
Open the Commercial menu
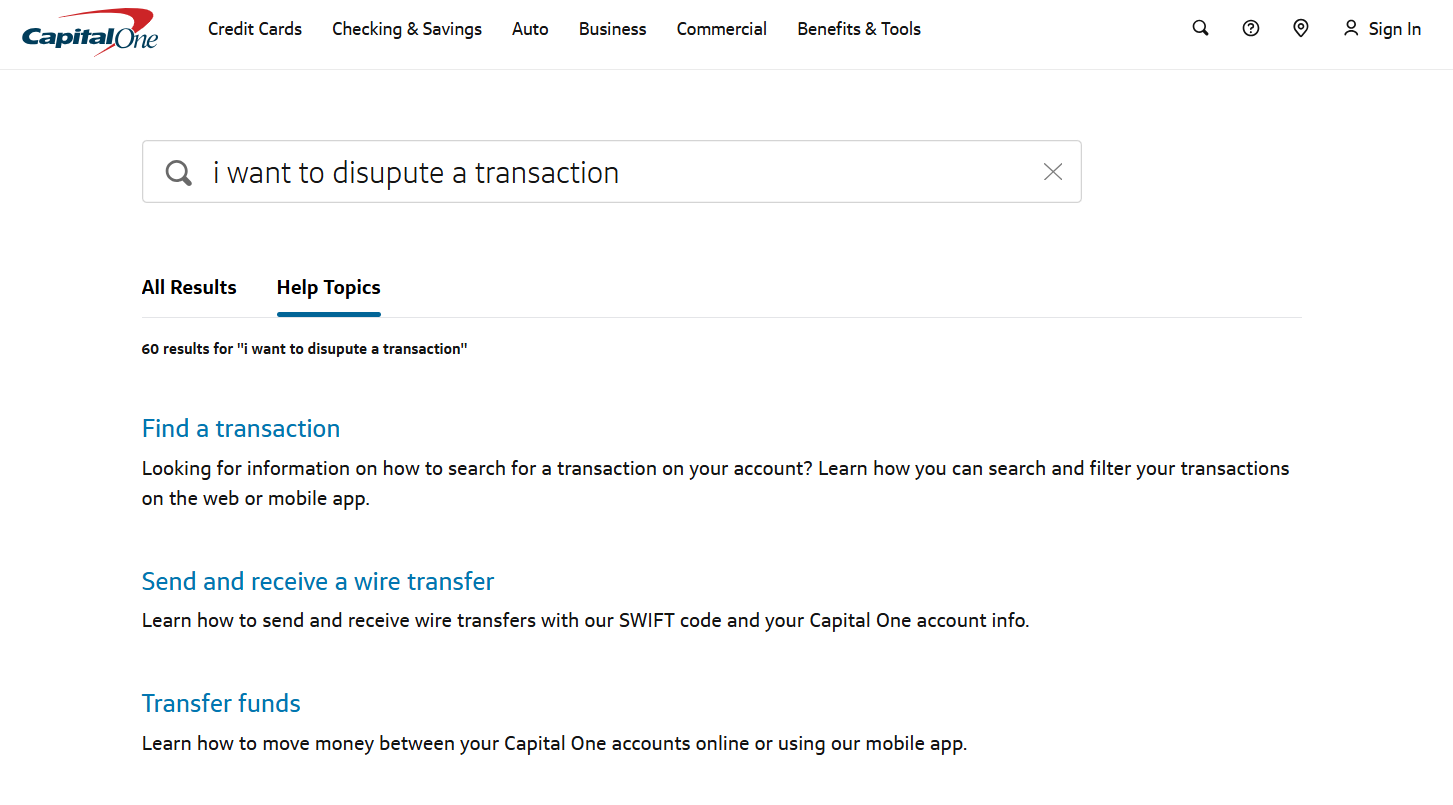(x=722, y=29)
